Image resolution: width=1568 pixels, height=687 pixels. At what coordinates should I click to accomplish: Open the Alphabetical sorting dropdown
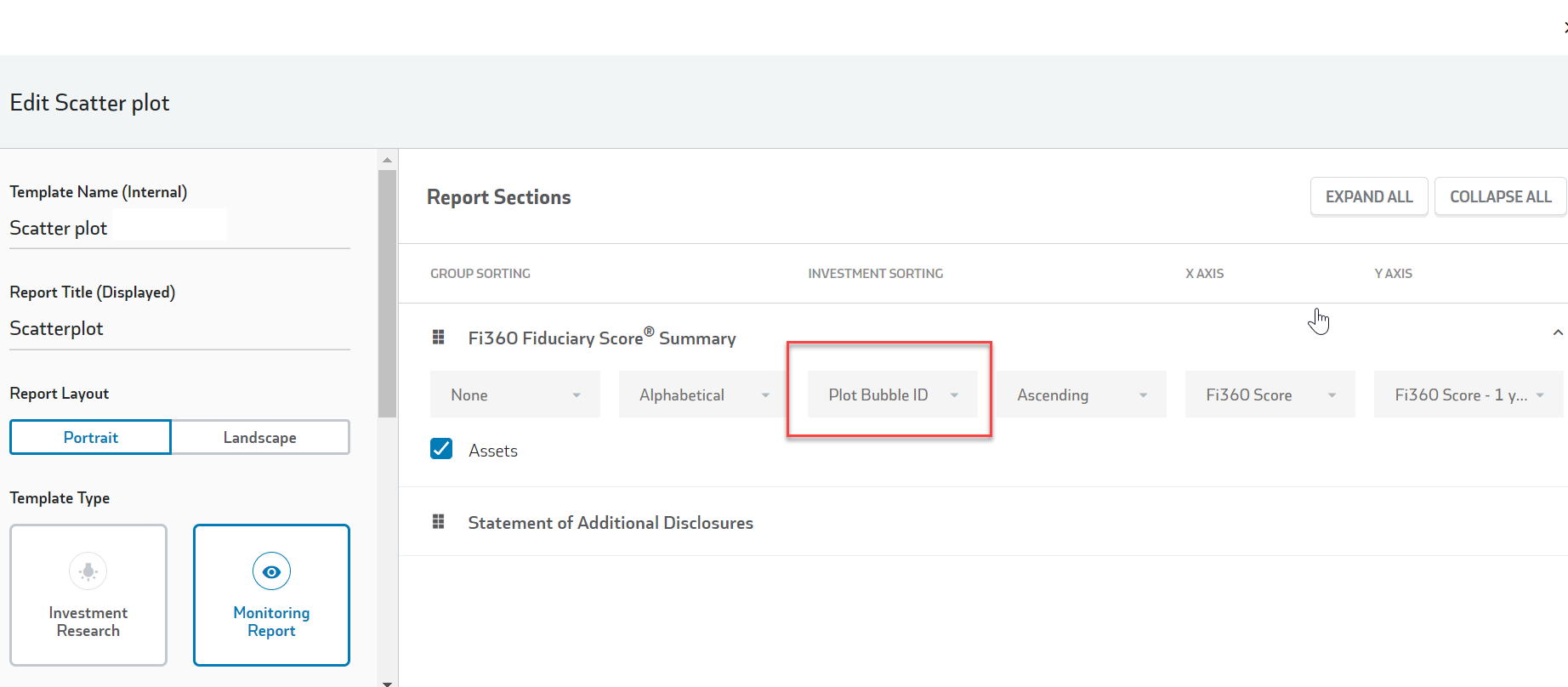704,395
